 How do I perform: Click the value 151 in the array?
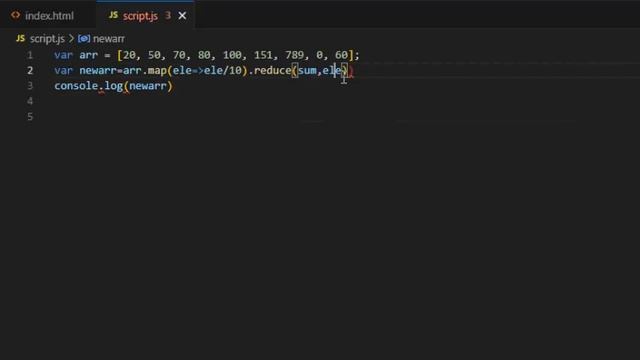coord(263,55)
